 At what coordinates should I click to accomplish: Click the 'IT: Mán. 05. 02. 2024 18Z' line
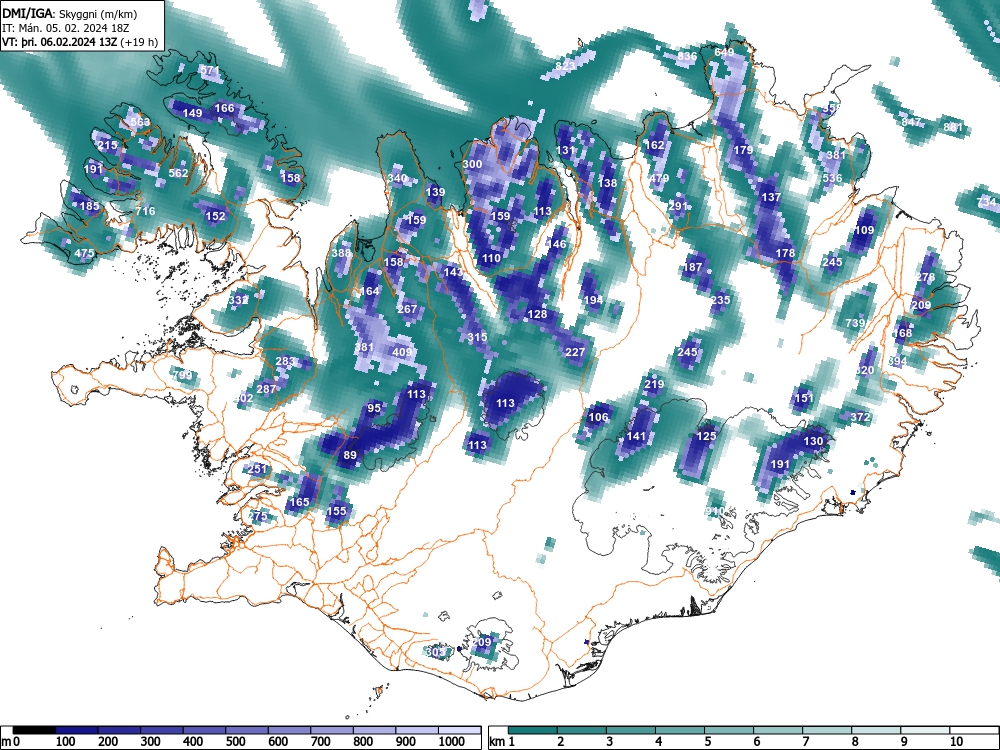click(x=65, y=28)
